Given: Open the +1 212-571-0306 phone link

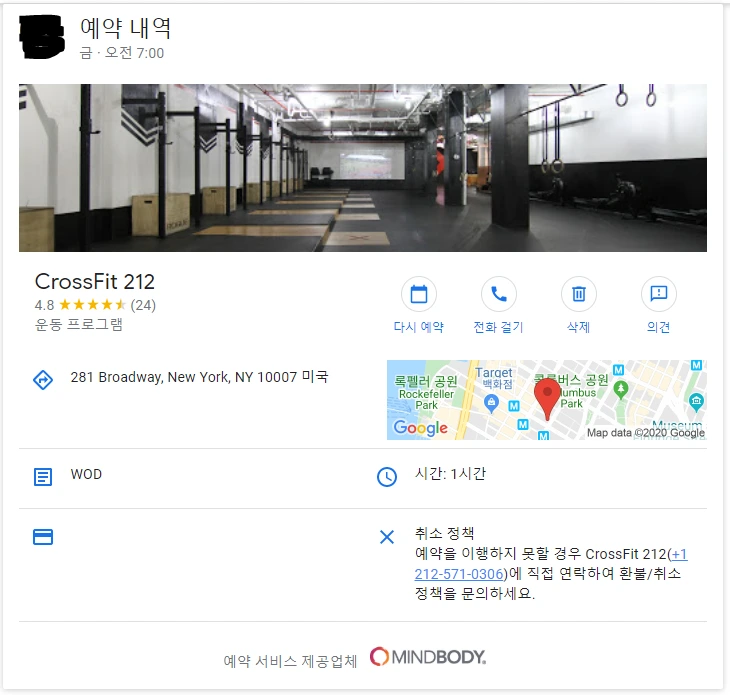Looking at the screenshot, I should click(x=551, y=564).
